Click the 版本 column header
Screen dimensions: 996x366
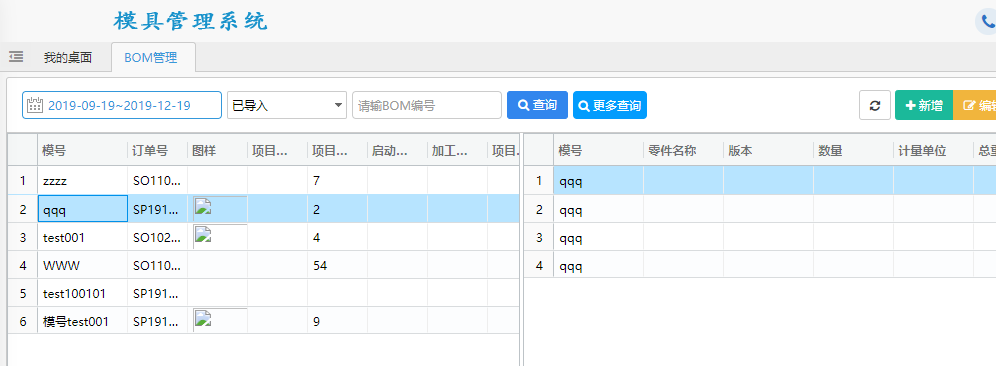(768, 151)
